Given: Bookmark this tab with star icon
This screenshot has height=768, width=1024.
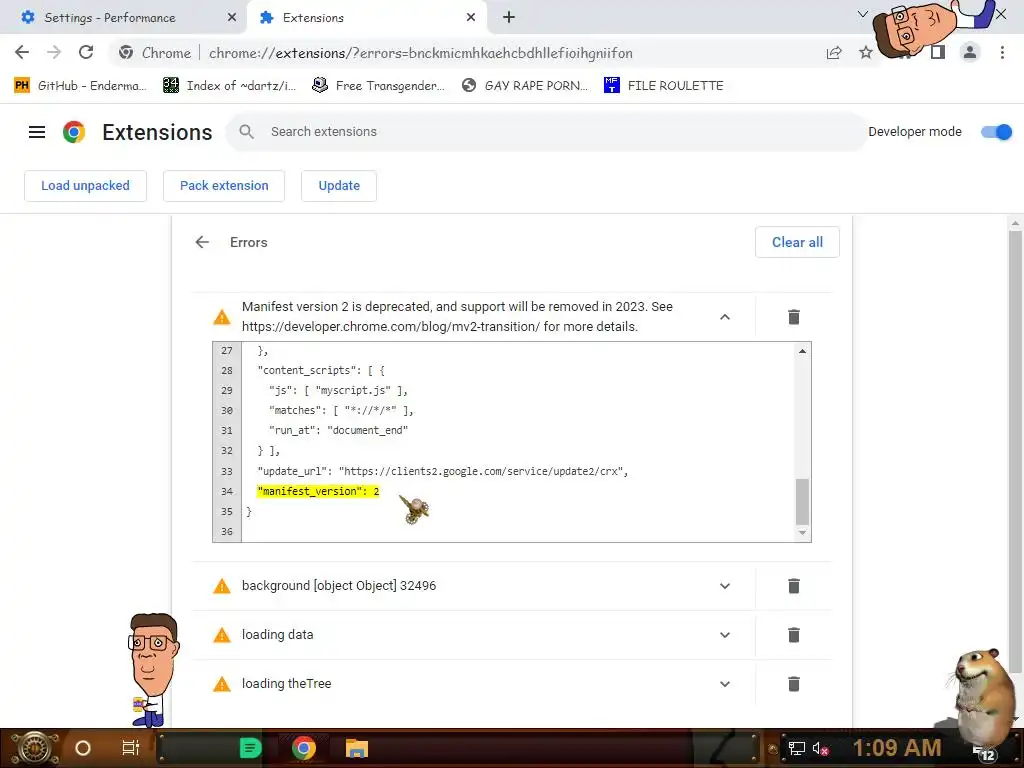Looking at the screenshot, I should 866,53.
